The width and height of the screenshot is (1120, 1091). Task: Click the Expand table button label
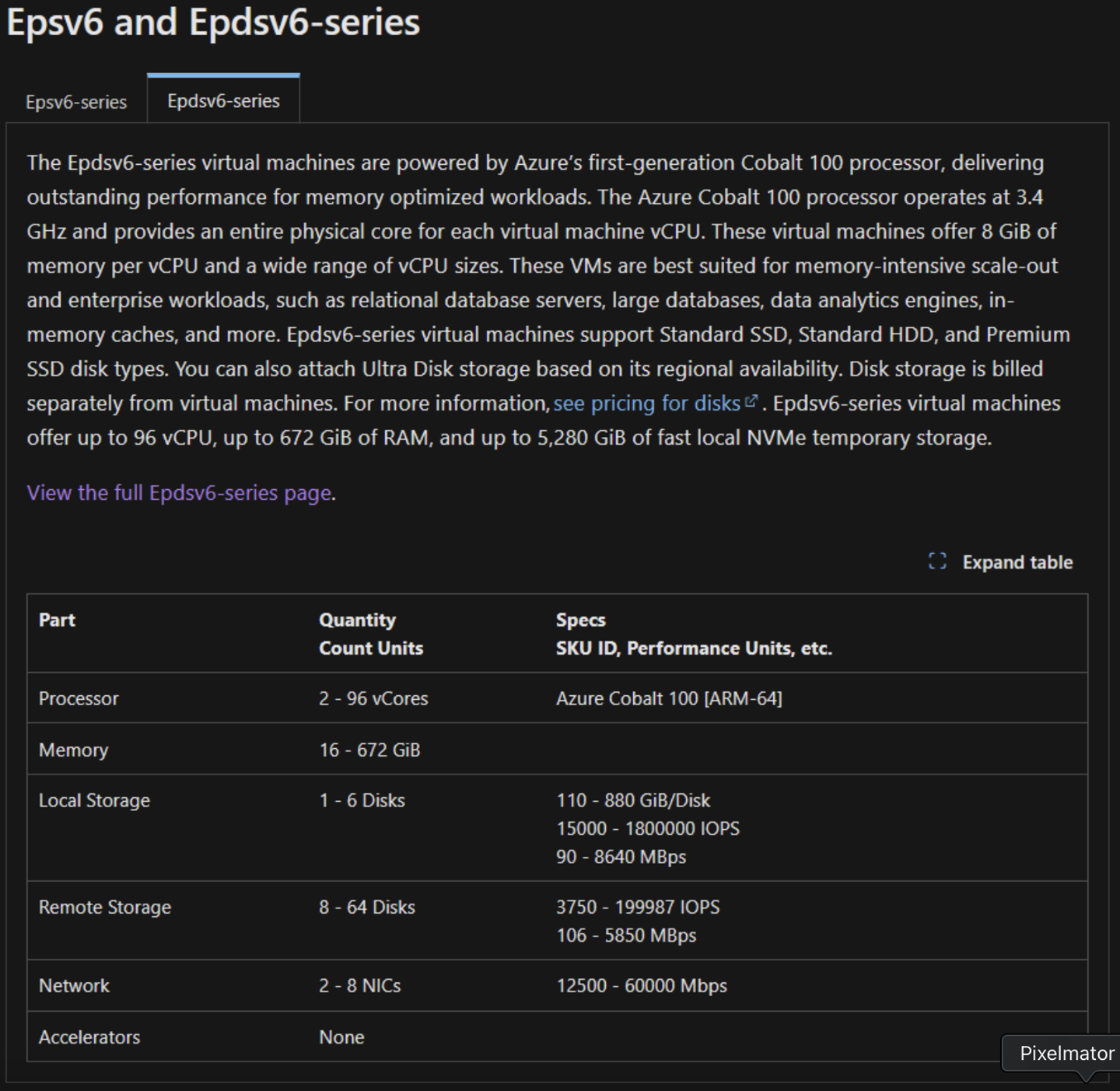pos(1017,562)
